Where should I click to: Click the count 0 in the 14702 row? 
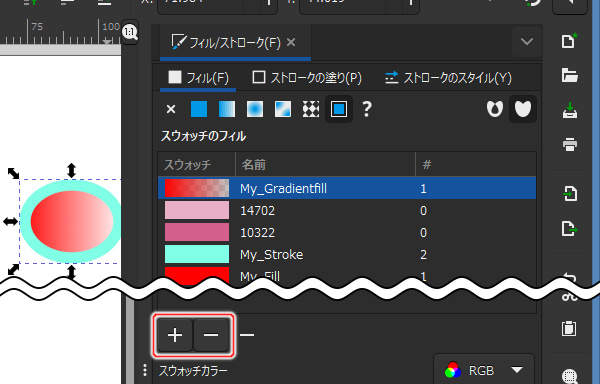click(423, 210)
